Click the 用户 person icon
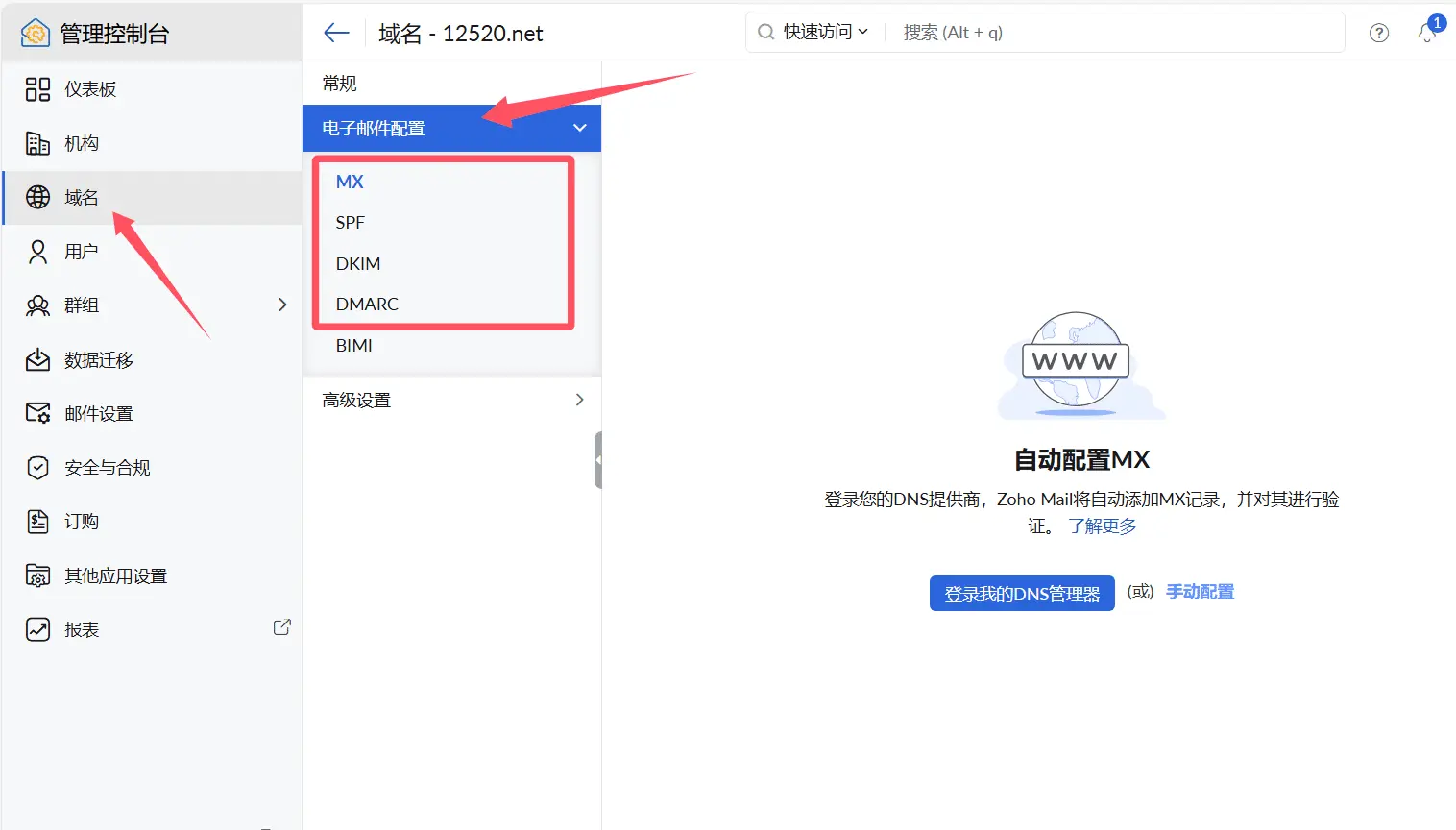Viewport: 1456px width, 830px height. click(x=37, y=252)
